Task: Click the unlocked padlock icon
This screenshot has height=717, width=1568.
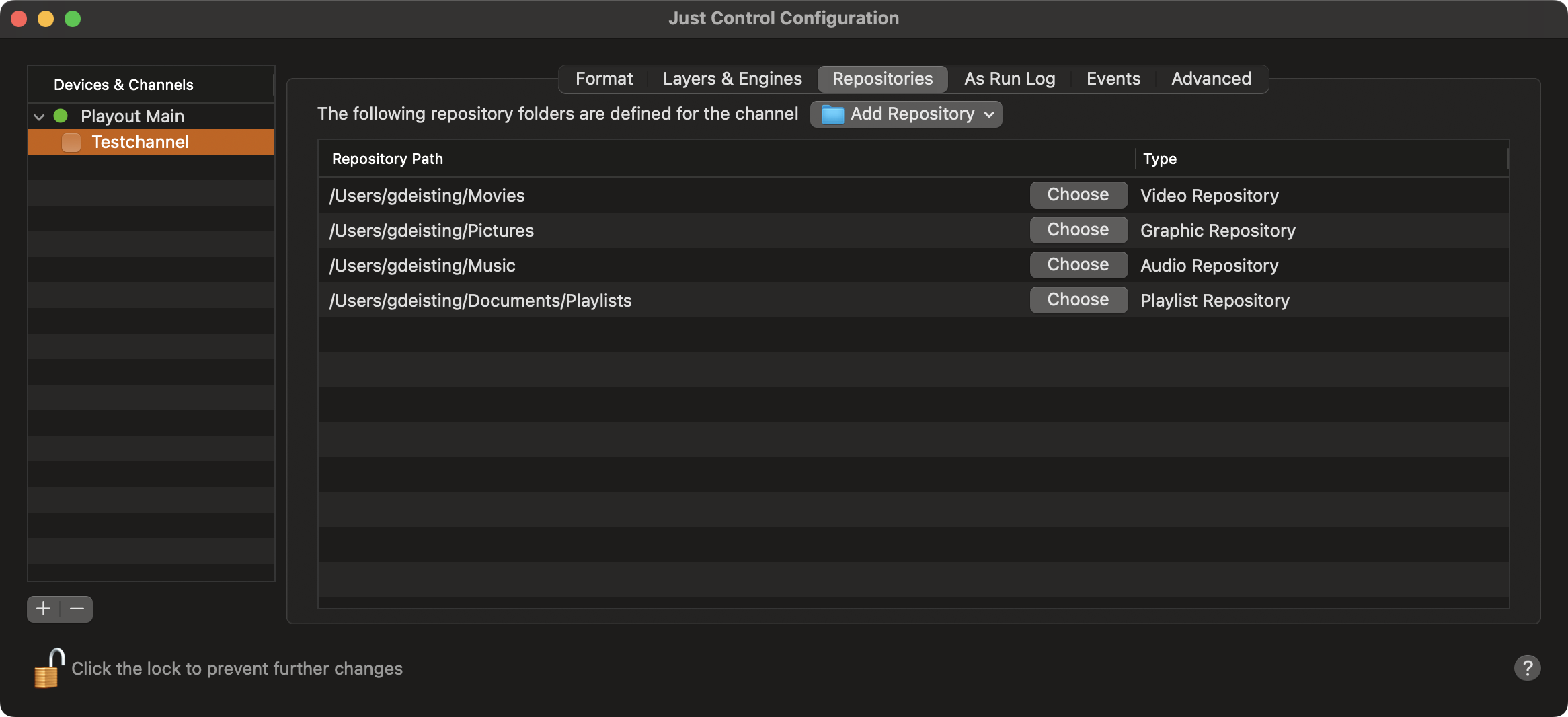Action: [49, 669]
